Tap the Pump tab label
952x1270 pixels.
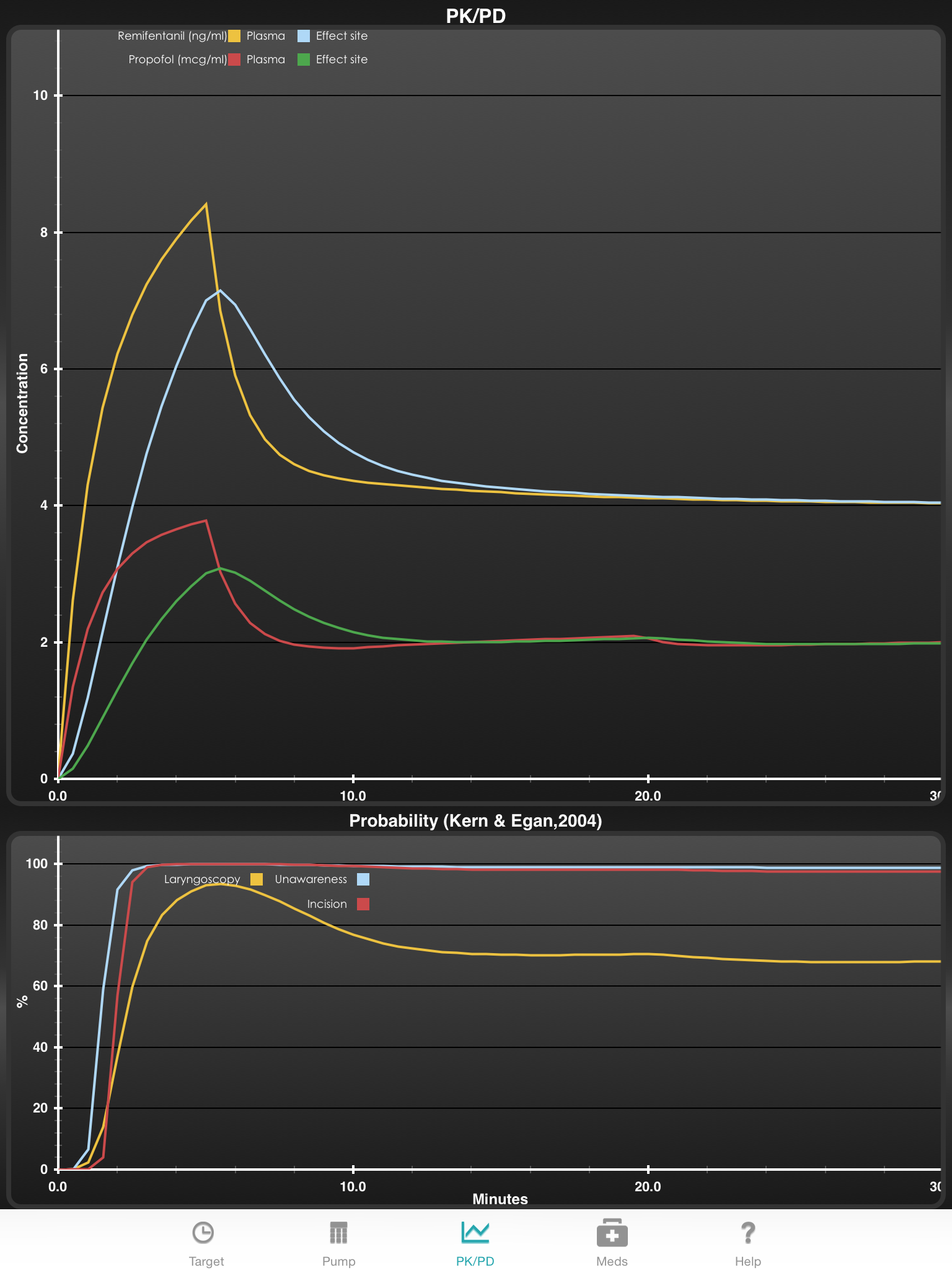pos(338,1261)
